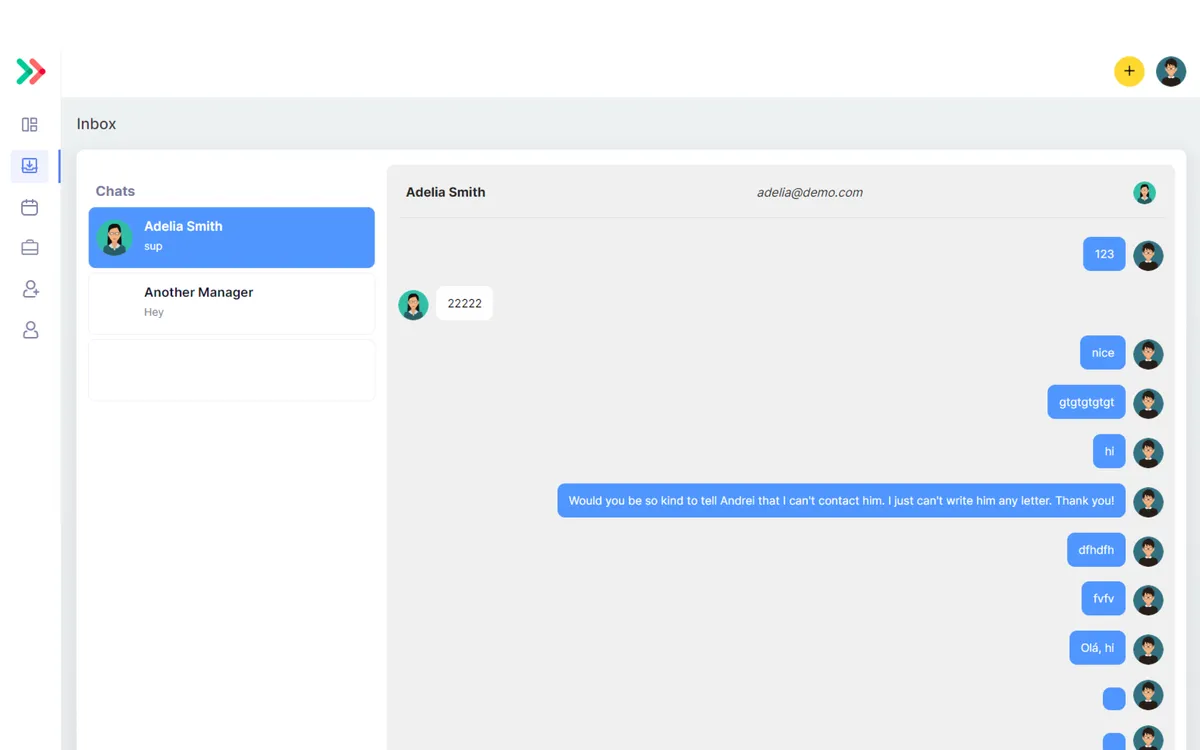Click the add user icon in sidebar
Viewport: 1200px width, 750px height.
pyautogui.click(x=30, y=289)
